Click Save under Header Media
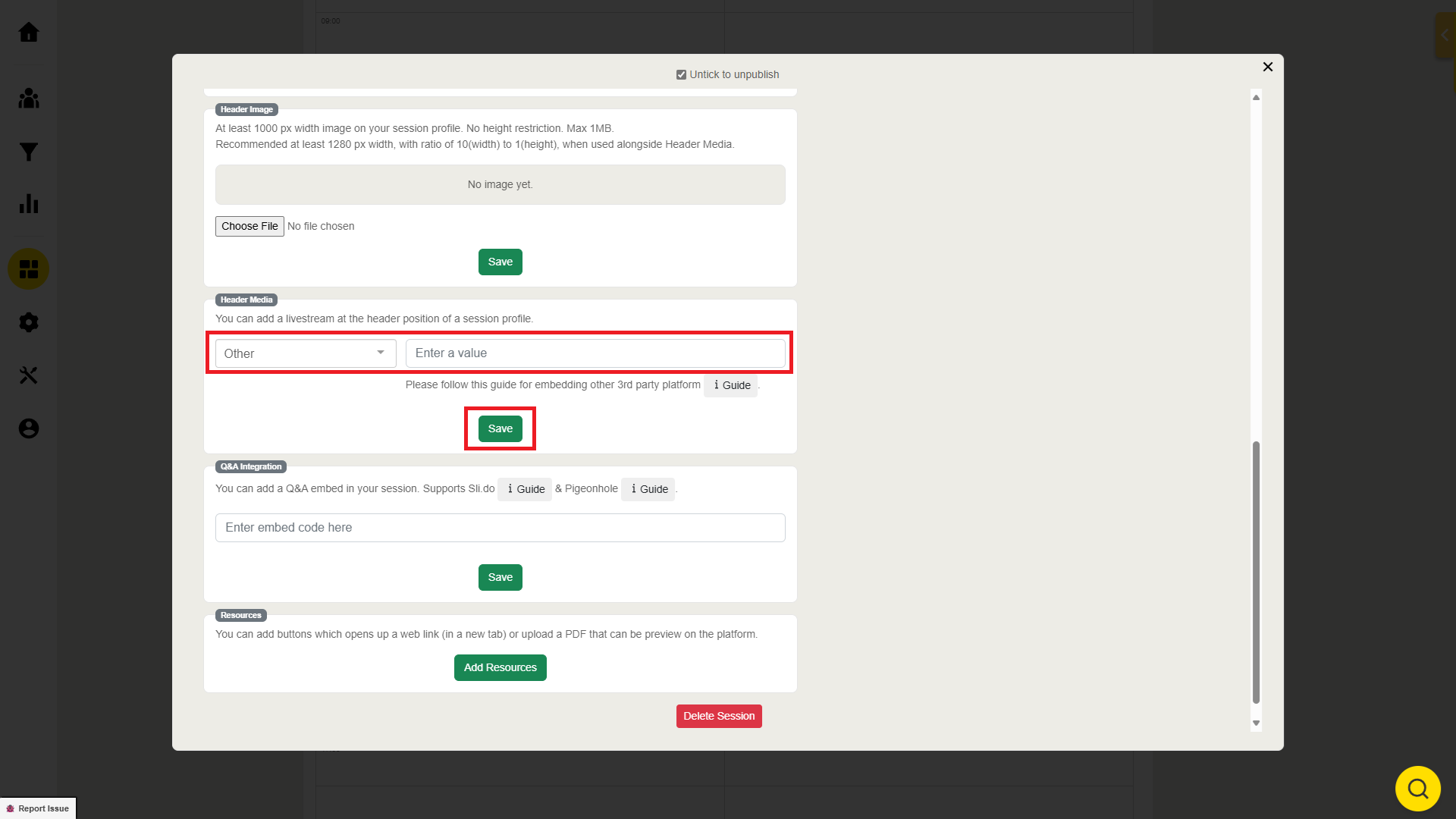This screenshot has width=1456, height=819. (x=500, y=428)
